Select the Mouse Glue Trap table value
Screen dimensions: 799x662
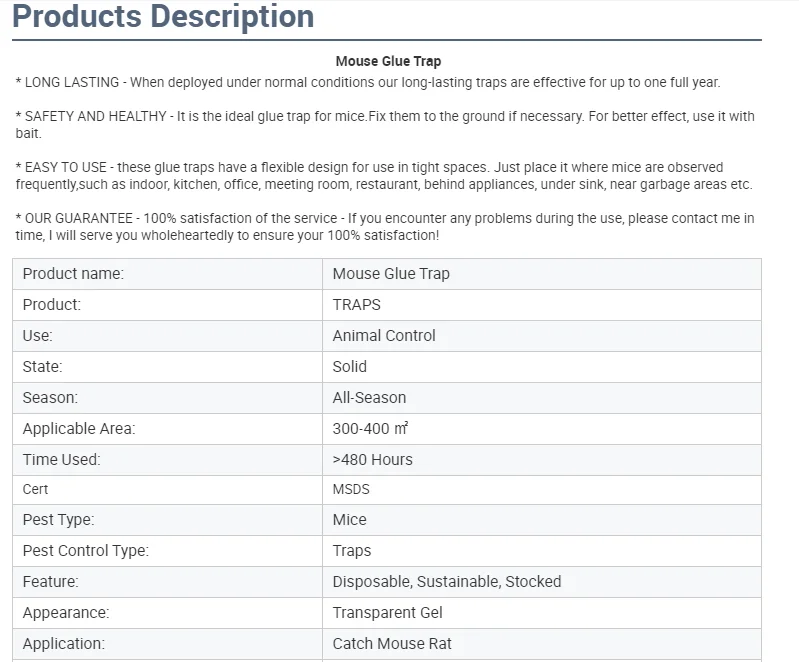click(391, 274)
